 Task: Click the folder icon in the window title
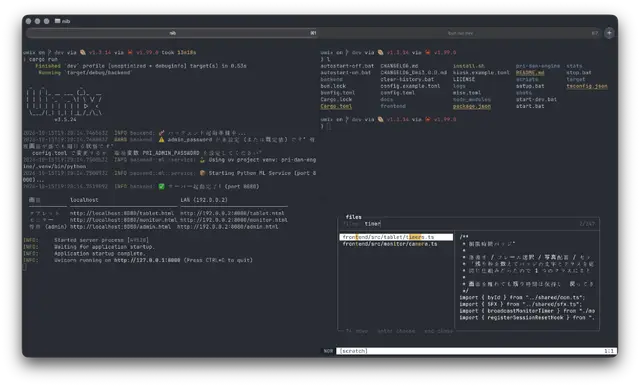coord(58,21)
